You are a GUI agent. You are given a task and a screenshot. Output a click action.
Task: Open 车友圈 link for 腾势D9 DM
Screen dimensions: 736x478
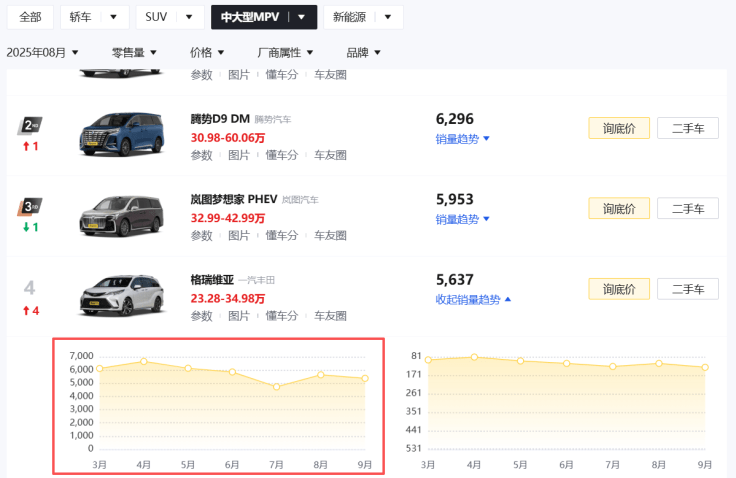coord(330,155)
